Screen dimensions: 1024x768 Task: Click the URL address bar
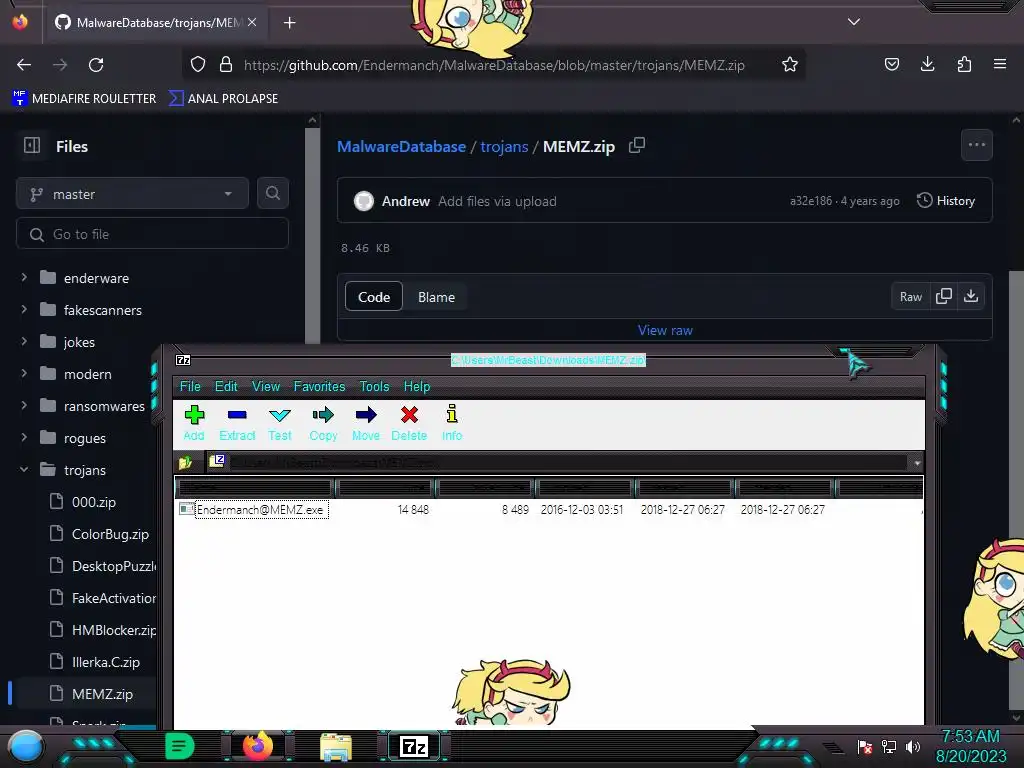point(494,65)
